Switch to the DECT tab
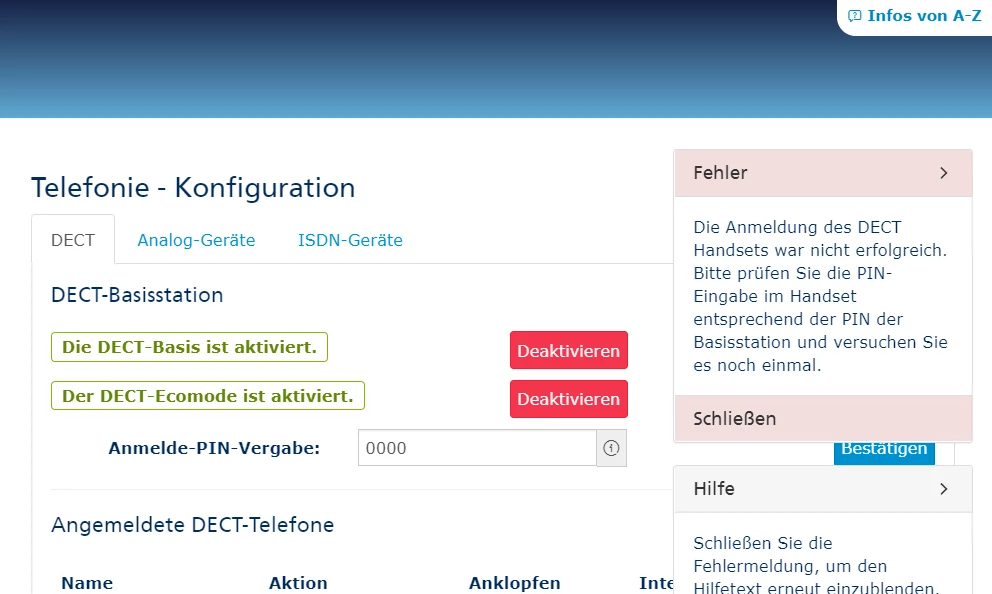This screenshot has width=992, height=594. 73,240
